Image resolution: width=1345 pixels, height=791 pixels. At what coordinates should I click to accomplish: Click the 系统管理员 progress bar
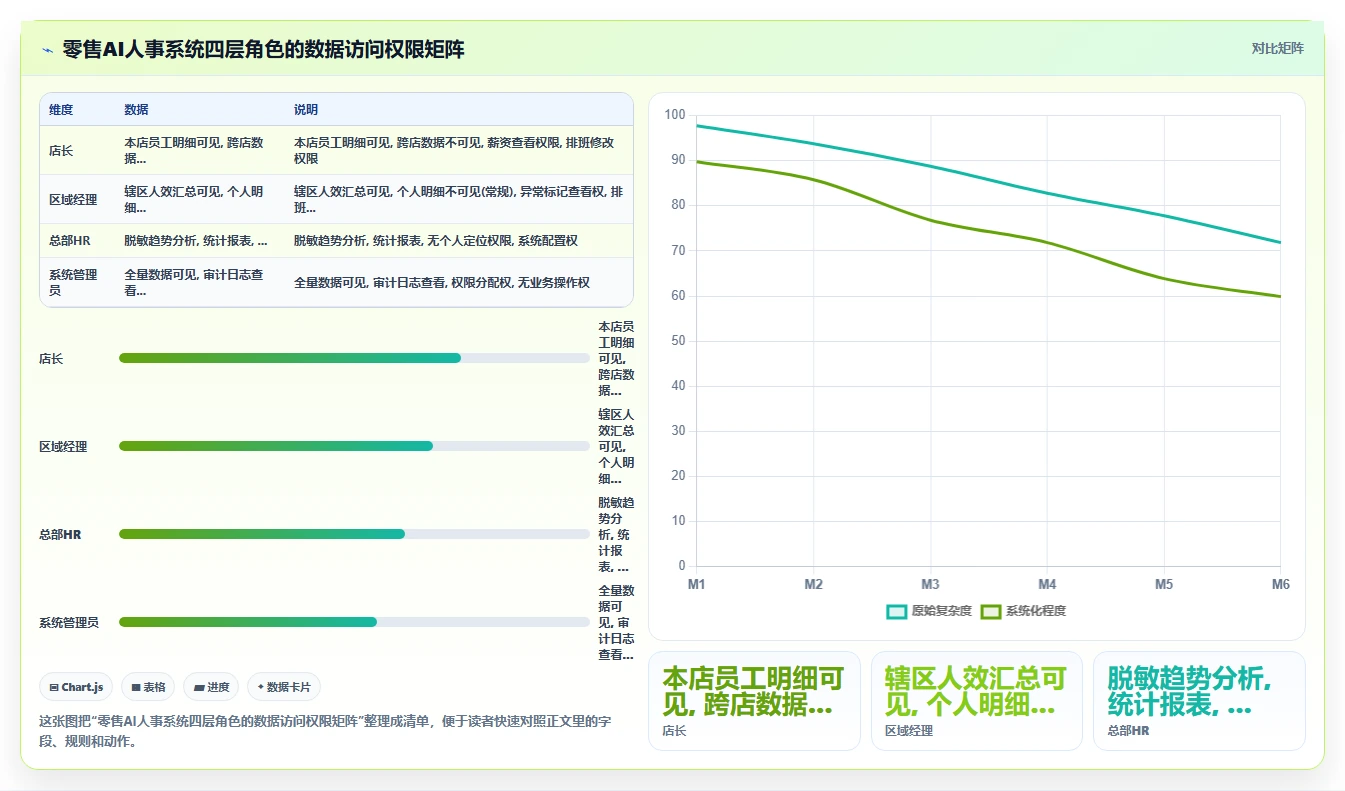click(354, 622)
